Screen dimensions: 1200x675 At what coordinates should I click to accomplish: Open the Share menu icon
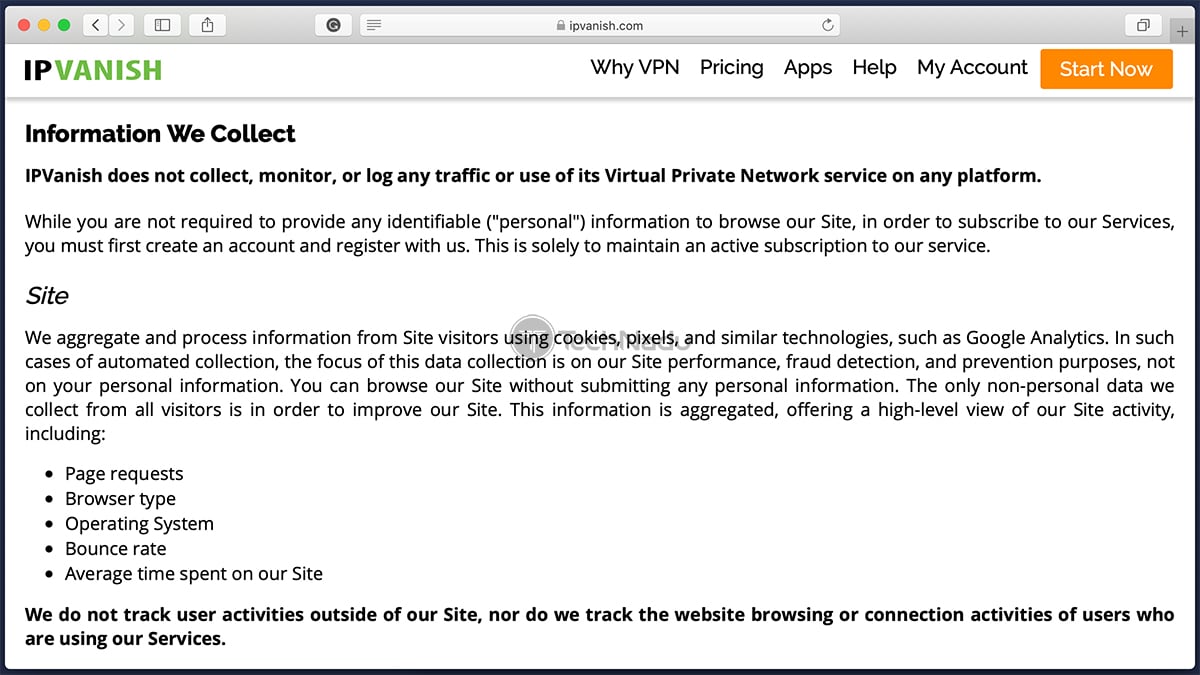(x=207, y=25)
